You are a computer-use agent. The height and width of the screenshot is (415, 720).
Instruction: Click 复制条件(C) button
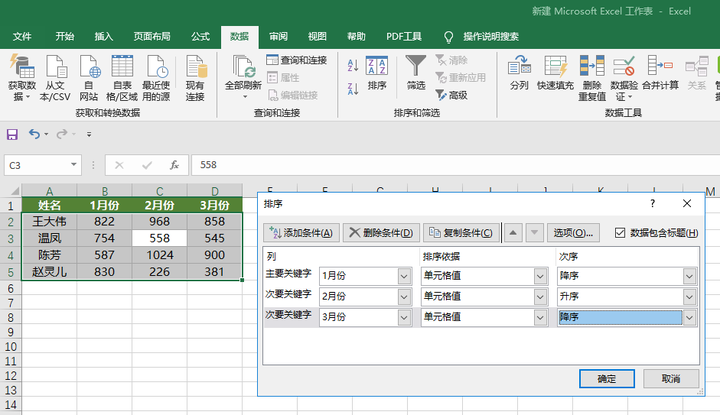click(x=461, y=233)
